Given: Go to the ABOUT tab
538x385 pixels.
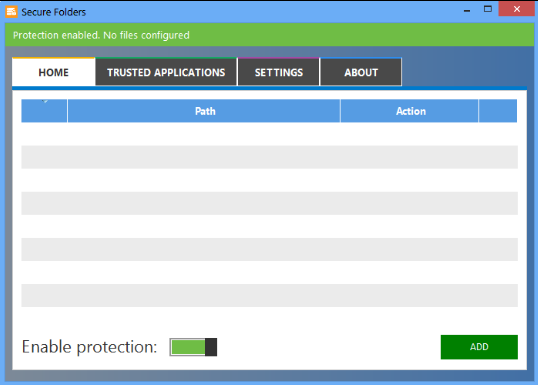Looking at the screenshot, I should [361, 72].
